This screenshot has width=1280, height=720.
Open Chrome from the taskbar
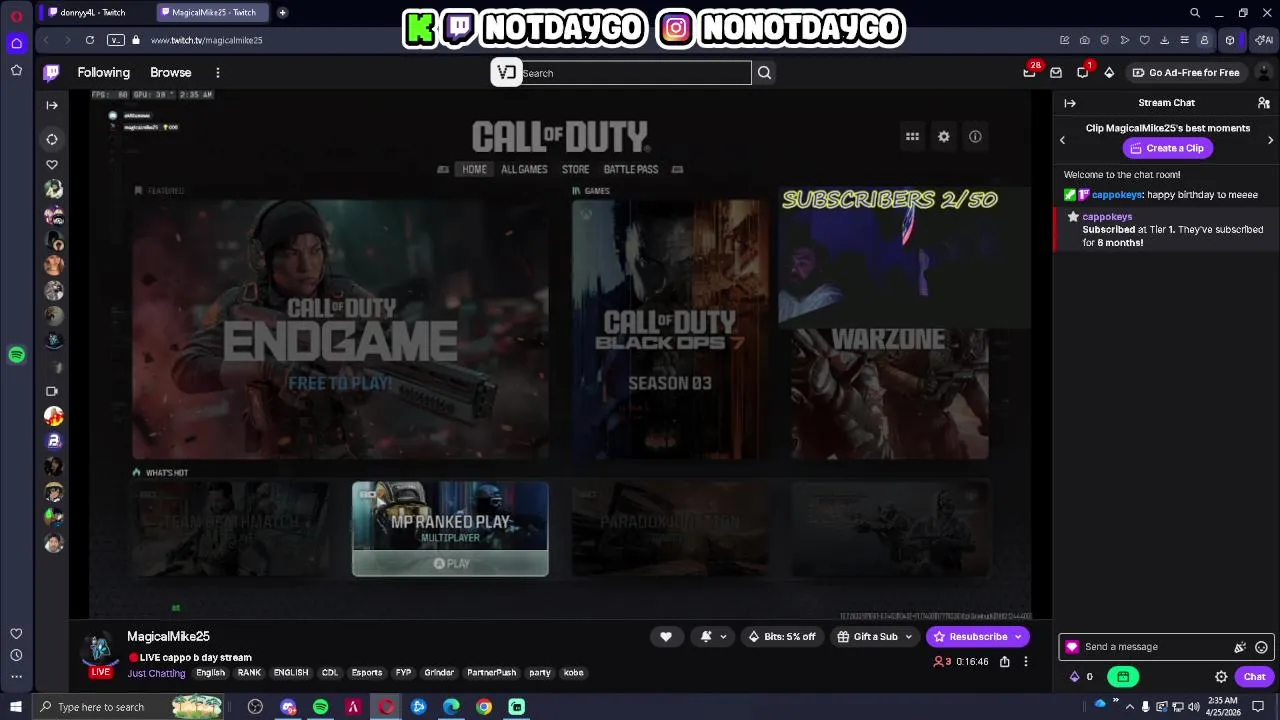coord(484,707)
